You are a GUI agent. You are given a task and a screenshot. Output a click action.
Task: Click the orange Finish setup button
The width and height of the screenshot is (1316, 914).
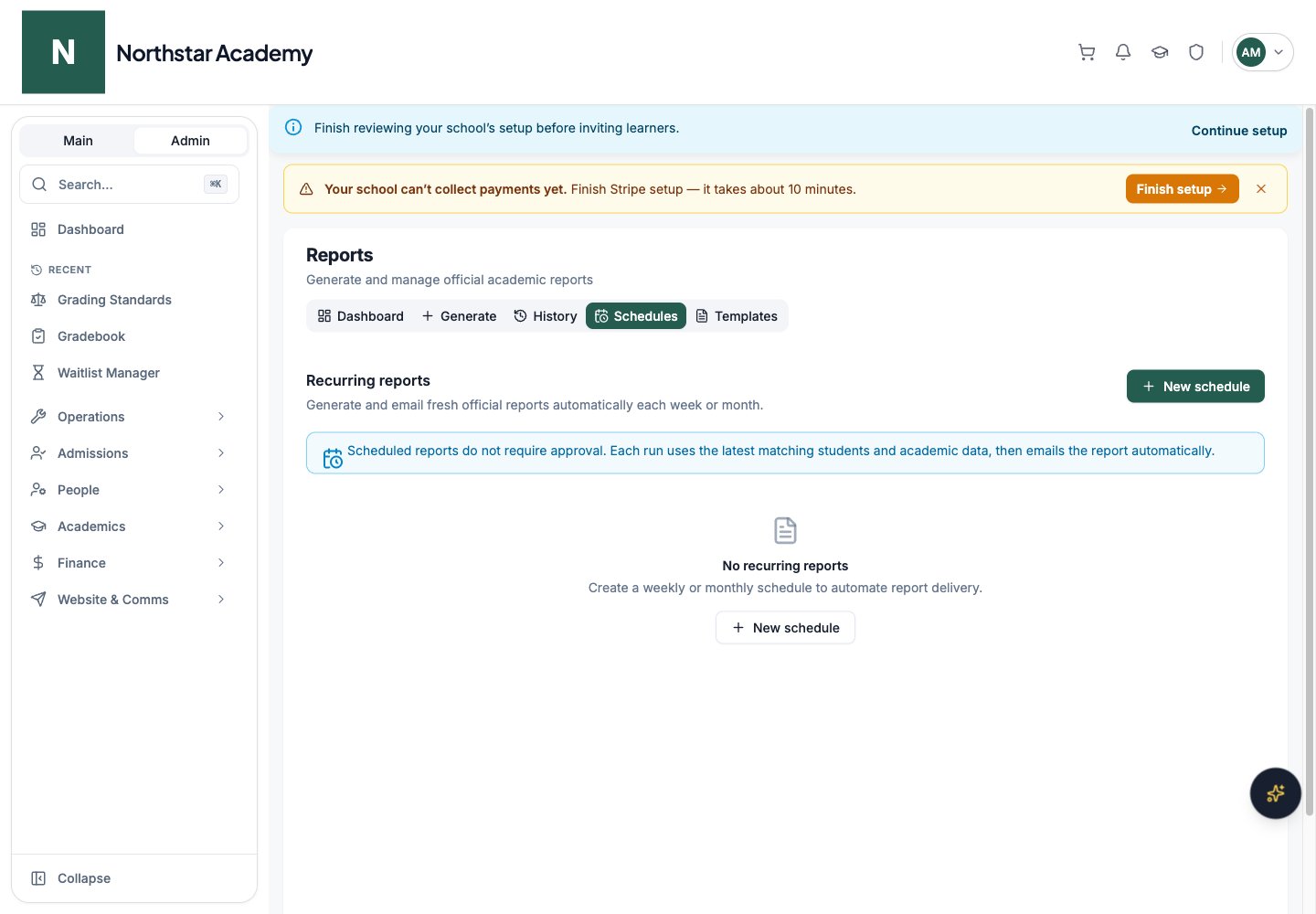[1182, 189]
